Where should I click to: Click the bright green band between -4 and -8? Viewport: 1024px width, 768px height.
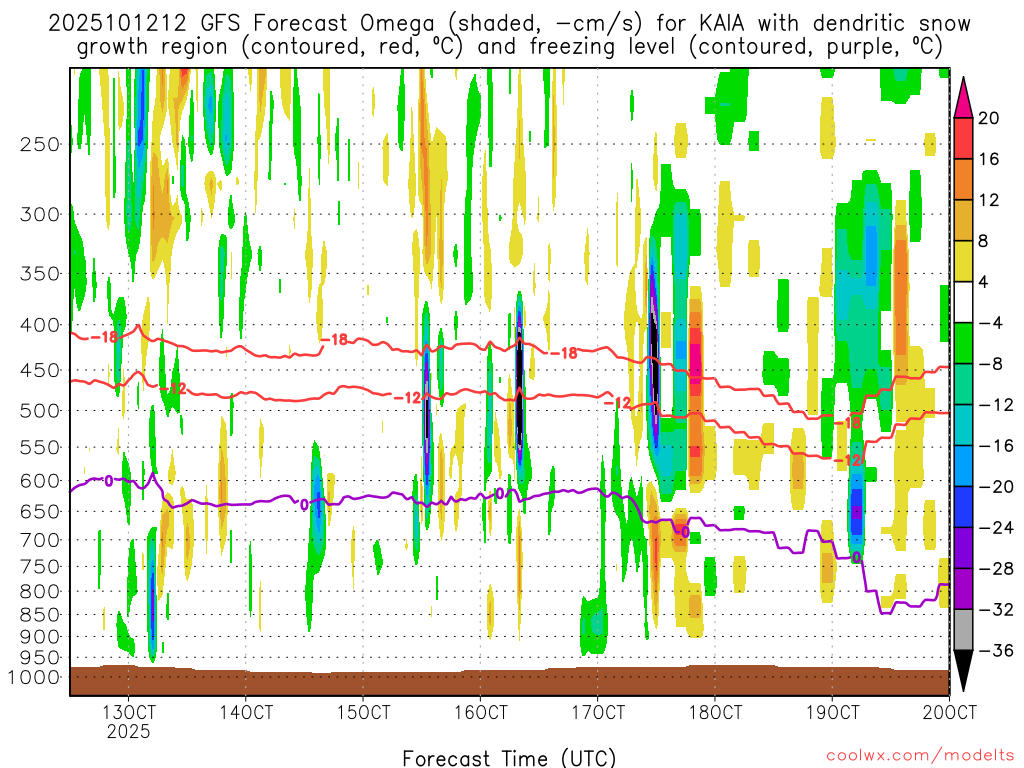point(963,343)
